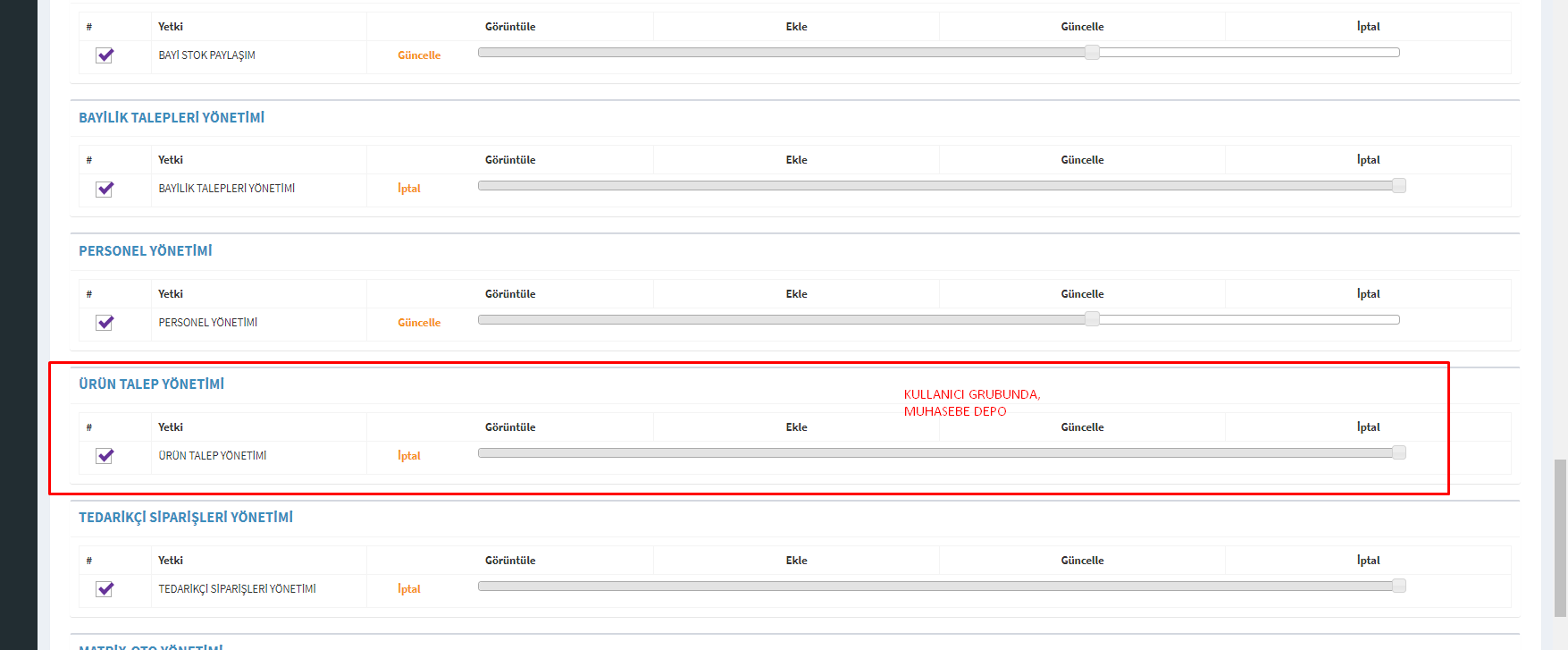
Task: Click orange Güncelle label in BAYİ STOK PAYLAŞIM row
Action: pos(419,55)
